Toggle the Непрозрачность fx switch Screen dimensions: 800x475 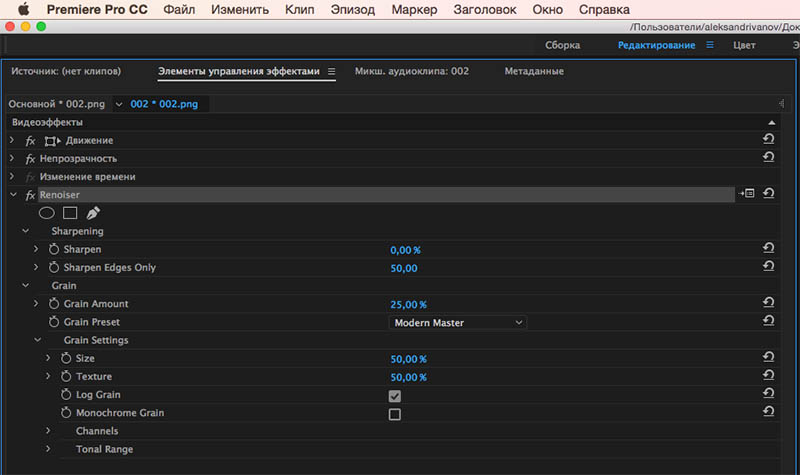click(x=30, y=159)
